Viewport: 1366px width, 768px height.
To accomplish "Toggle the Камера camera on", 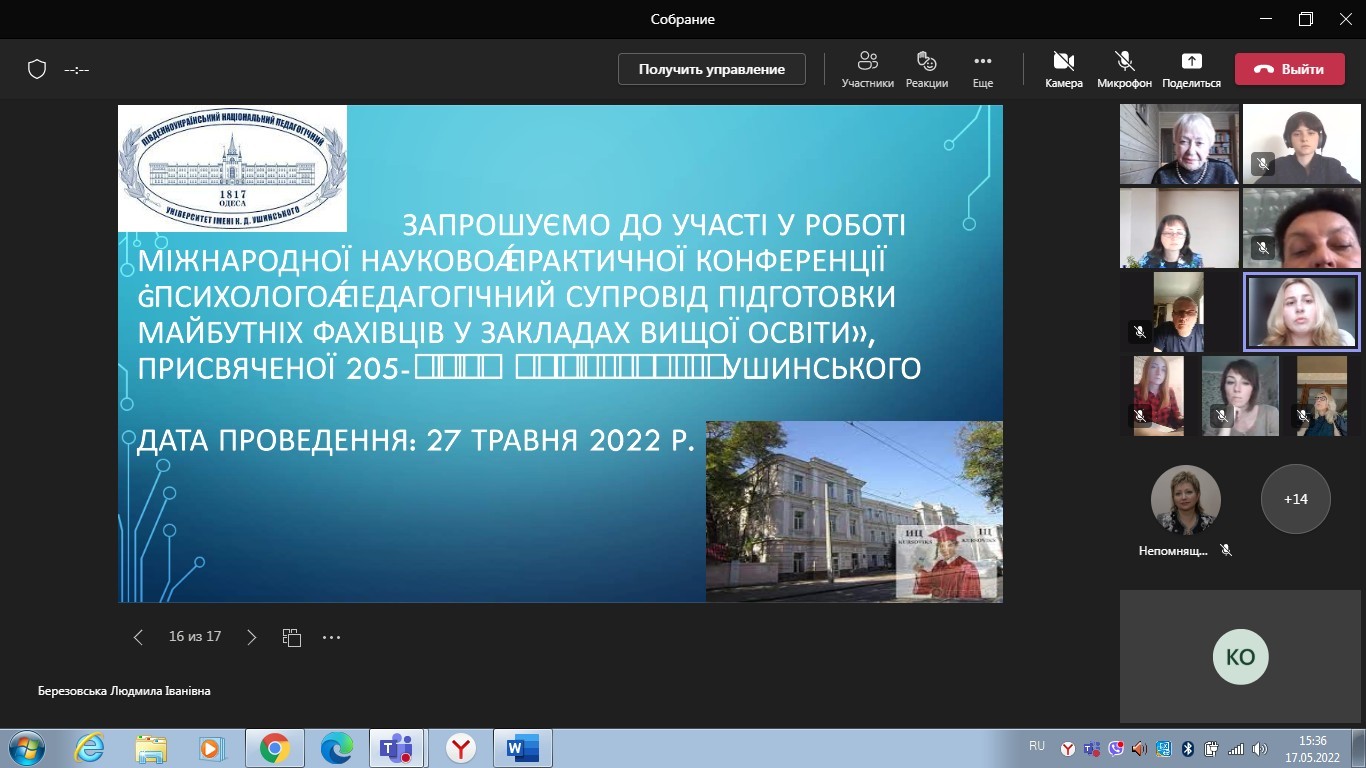I will click(1063, 69).
